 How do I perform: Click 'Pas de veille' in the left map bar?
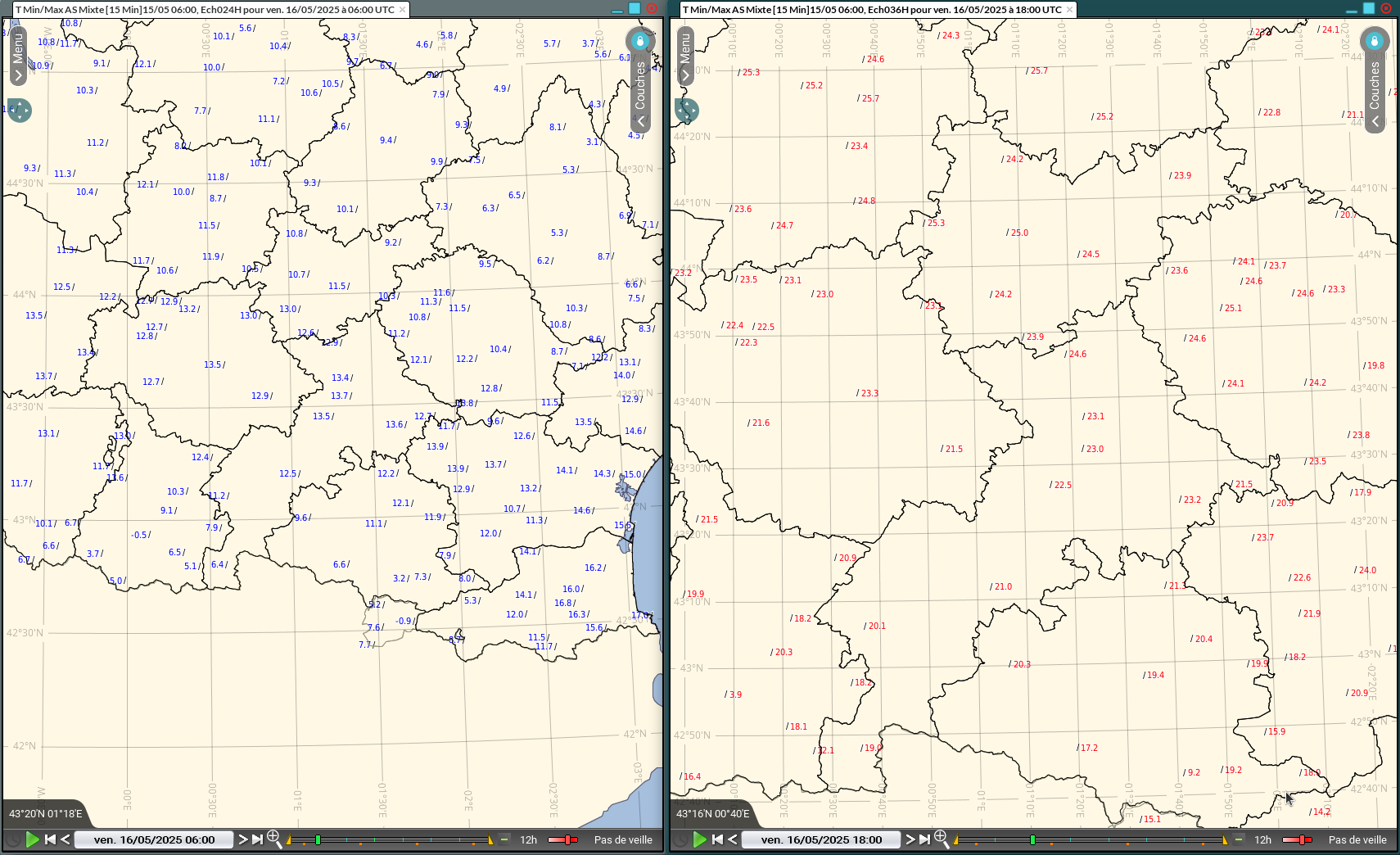[x=623, y=840]
